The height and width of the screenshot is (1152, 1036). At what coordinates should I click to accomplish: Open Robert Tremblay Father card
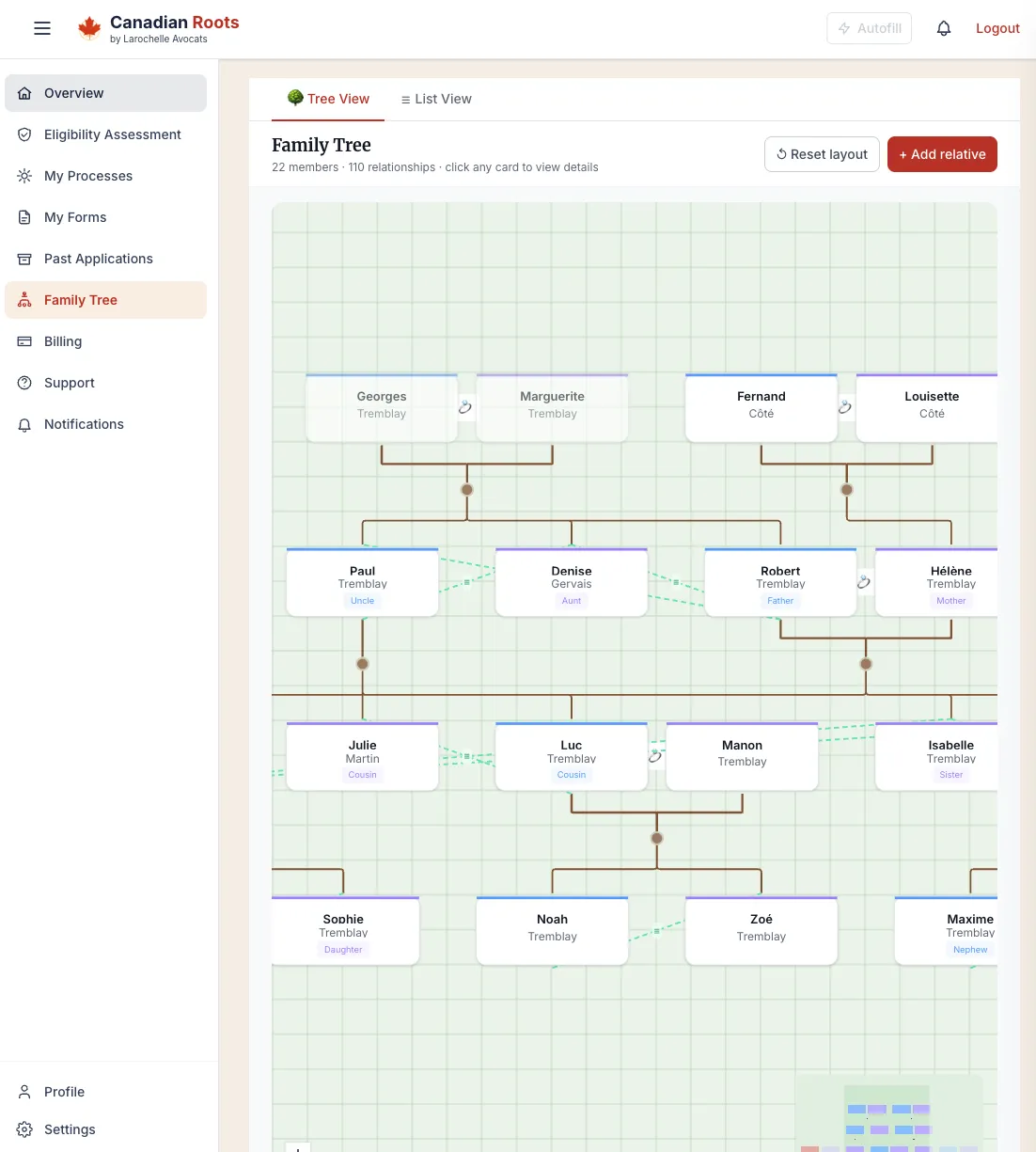click(780, 582)
